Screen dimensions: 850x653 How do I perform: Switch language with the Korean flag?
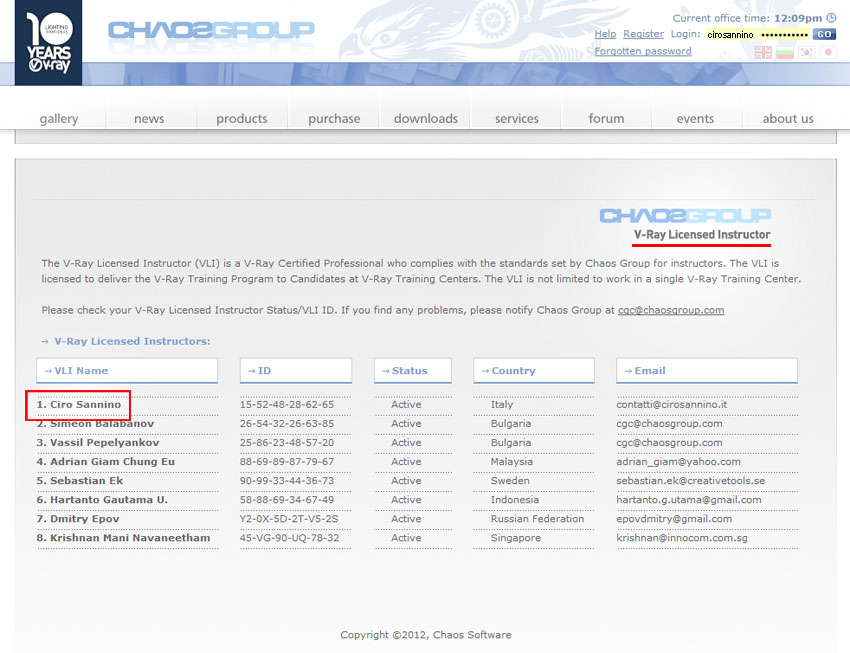(807, 53)
